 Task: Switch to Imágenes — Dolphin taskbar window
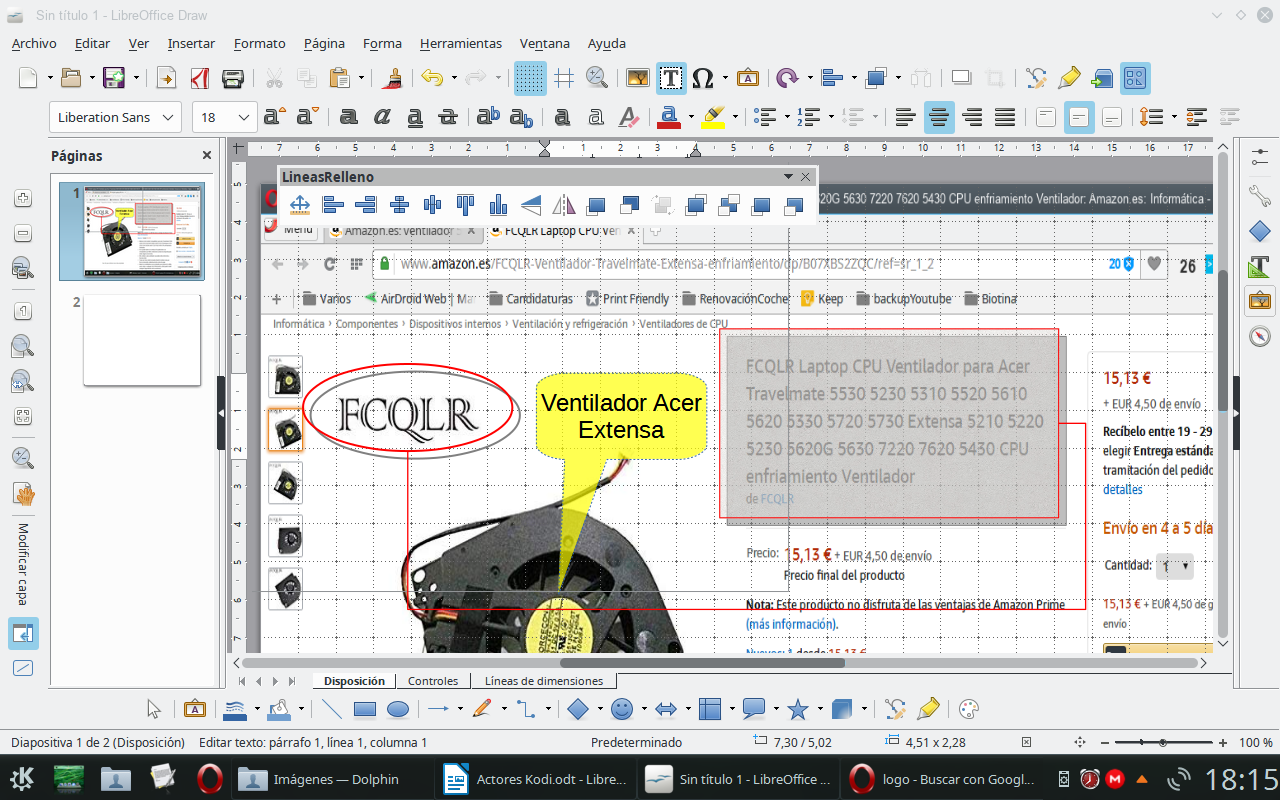335,779
